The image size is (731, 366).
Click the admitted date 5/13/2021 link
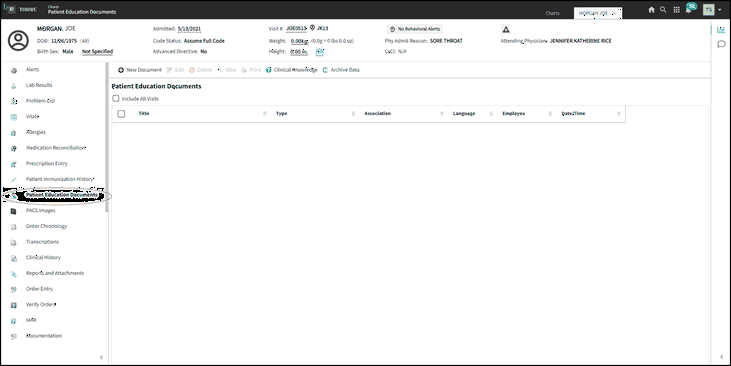(189, 29)
